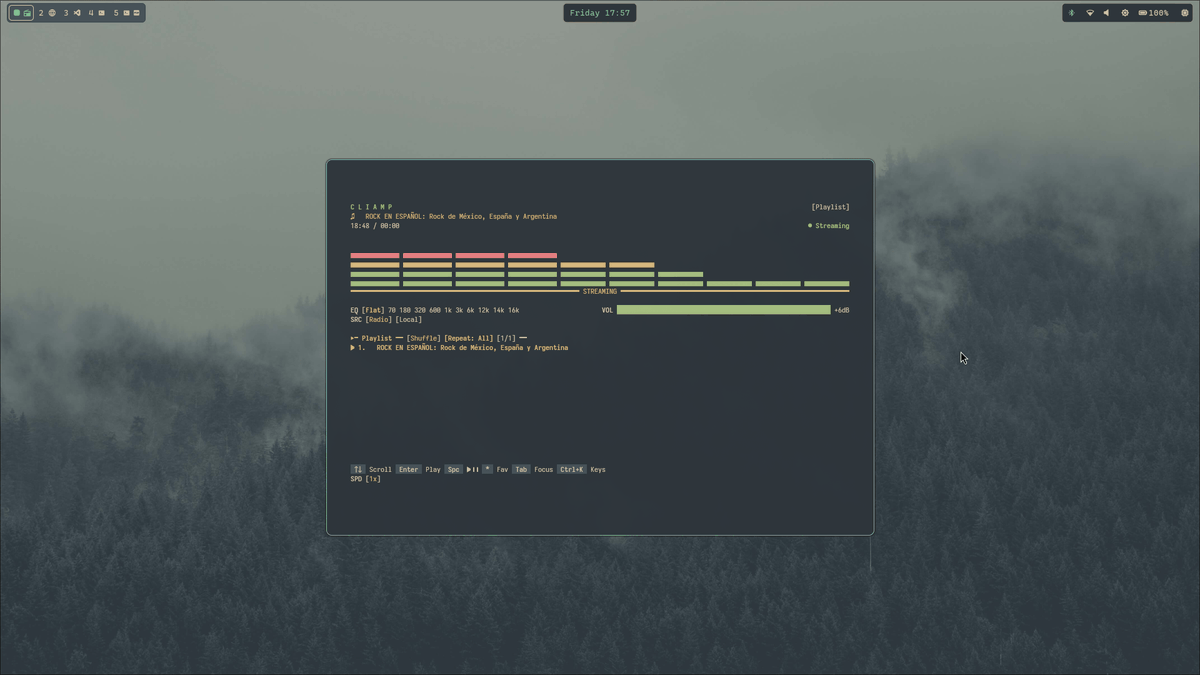This screenshot has height=675, width=1200.
Task: Click the now-playing title ROCK EN ESPAÑOL
Action: click(461, 216)
